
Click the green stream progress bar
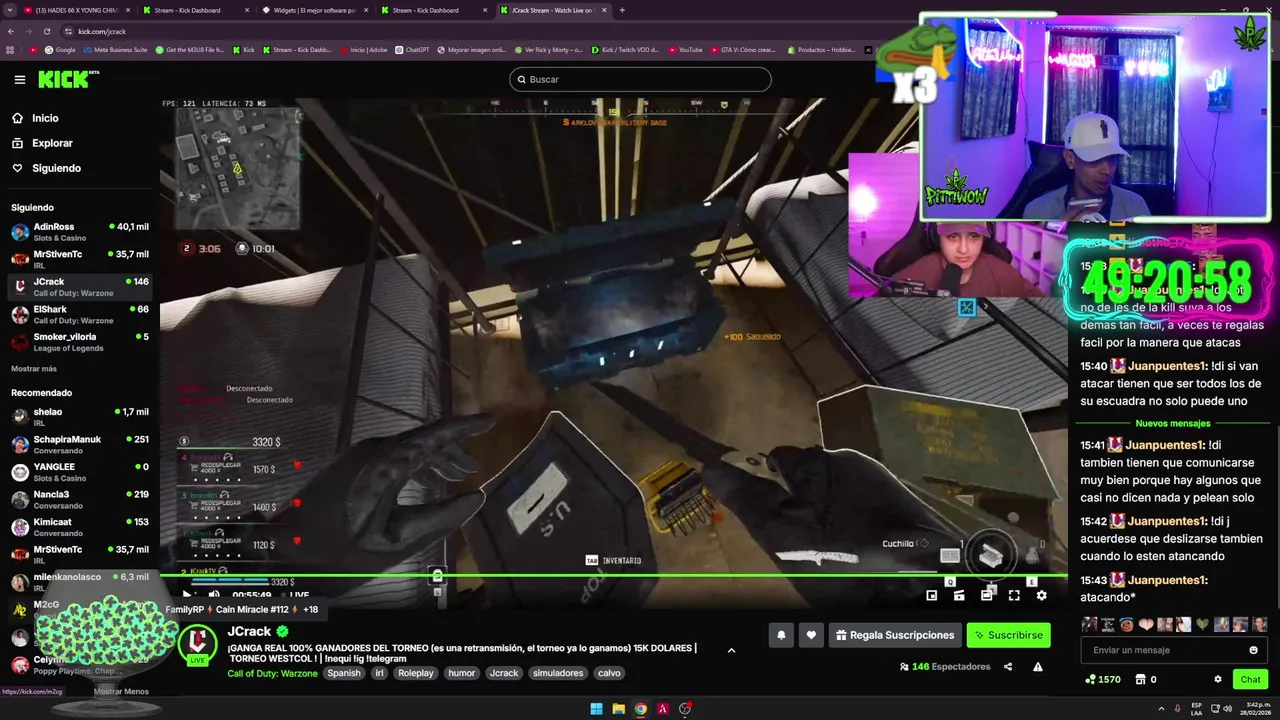click(x=613, y=575)
